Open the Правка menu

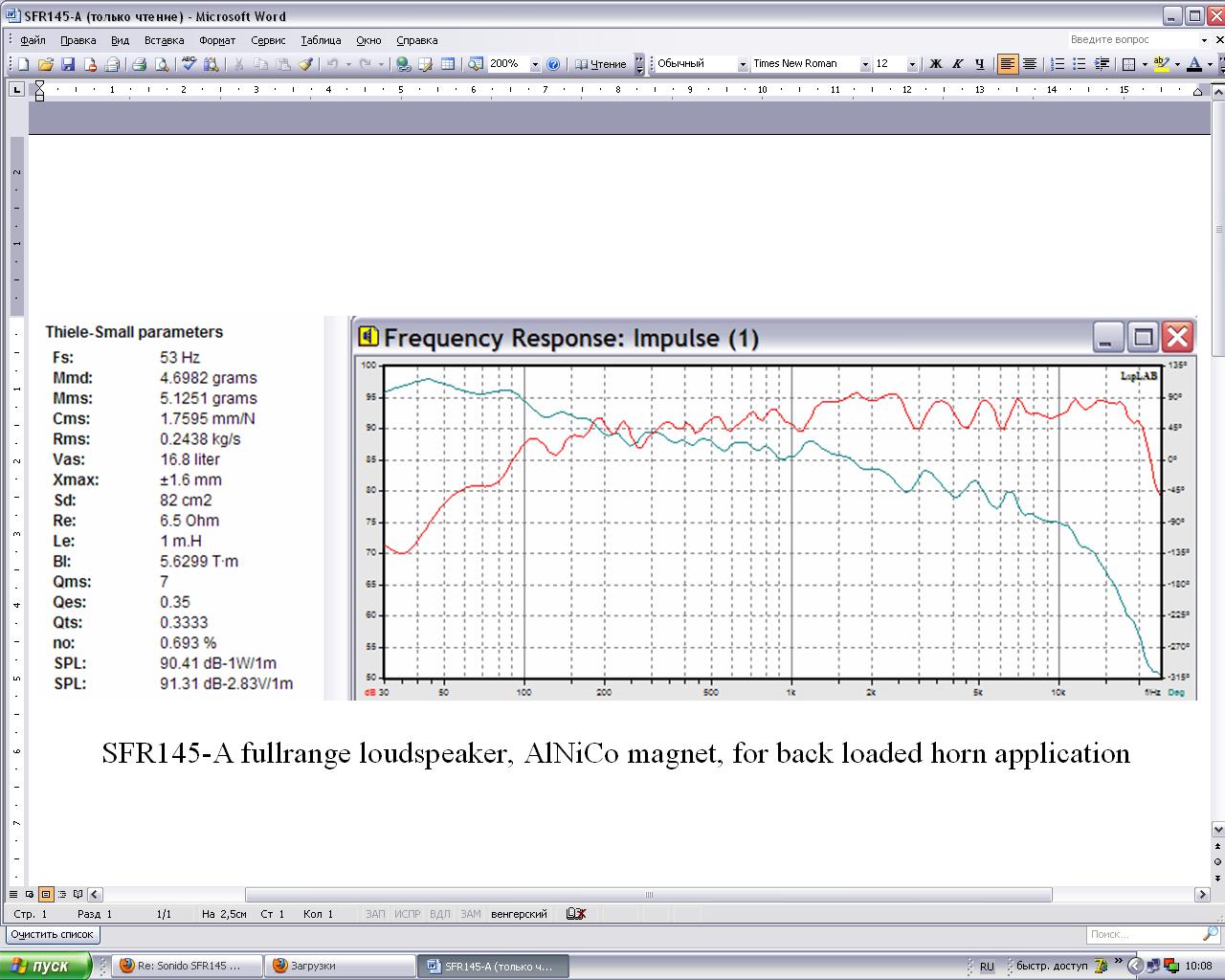78,40
